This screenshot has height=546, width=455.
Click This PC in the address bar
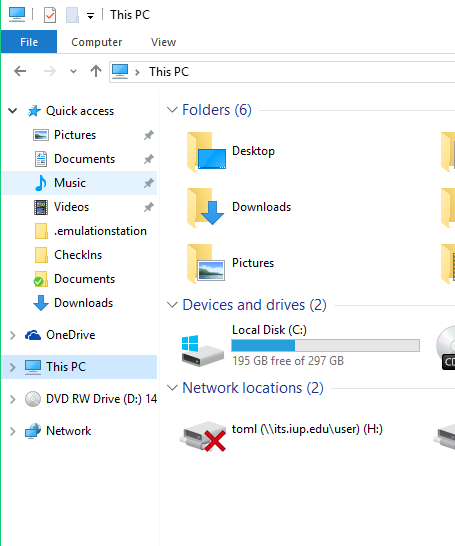pos(169,72)
